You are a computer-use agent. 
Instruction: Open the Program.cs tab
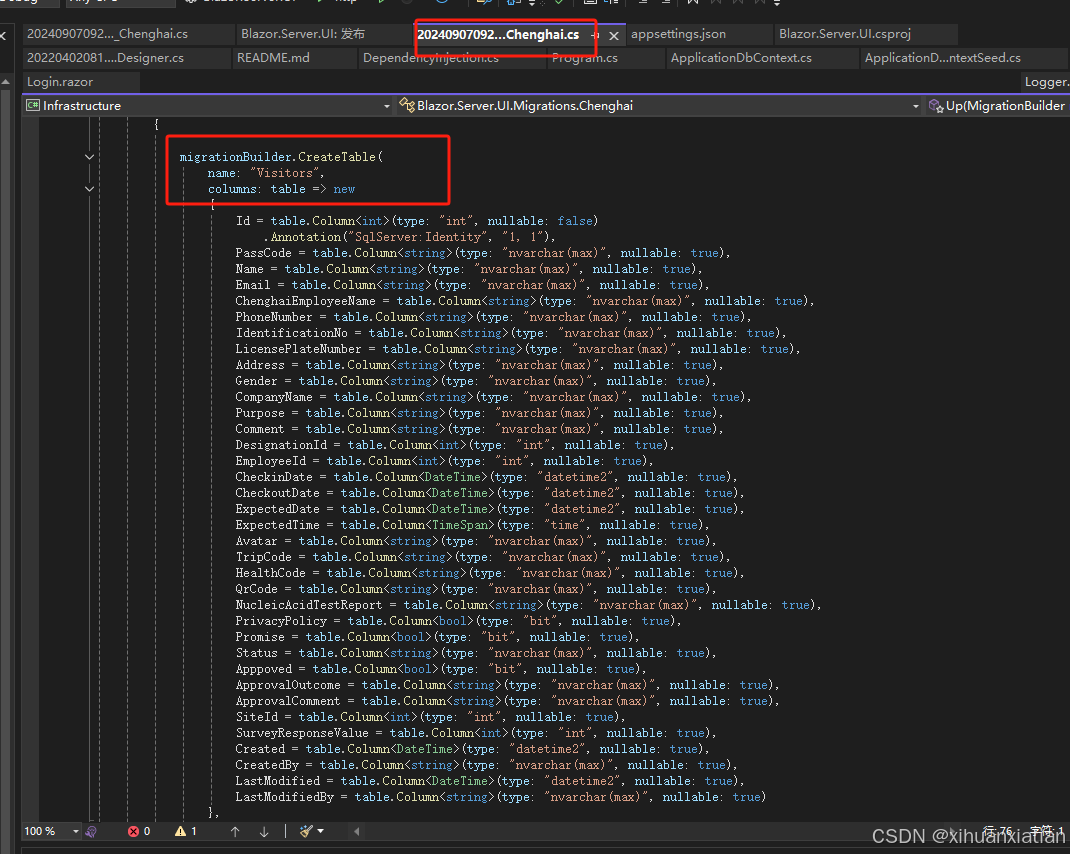tap(585, 57)
